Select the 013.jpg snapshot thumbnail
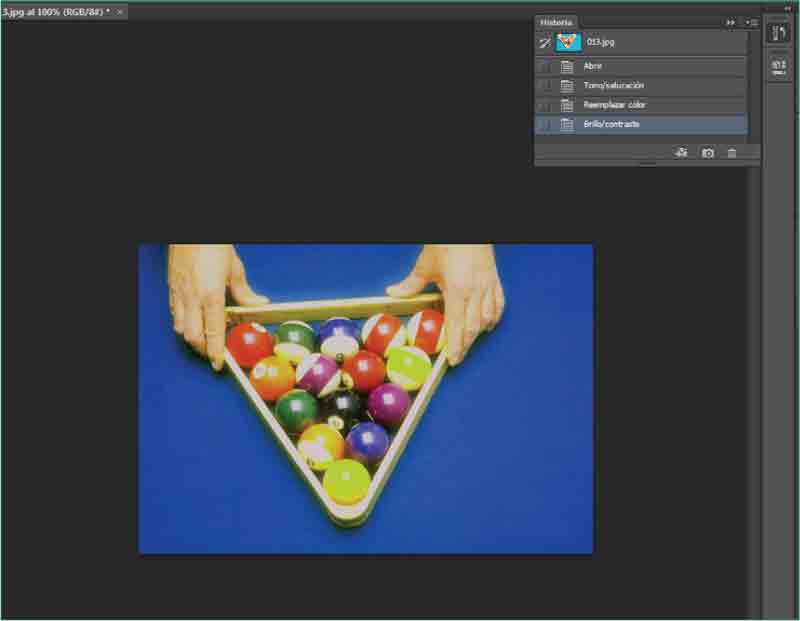Viewport: 800px width, 621px height. [568, 43]
